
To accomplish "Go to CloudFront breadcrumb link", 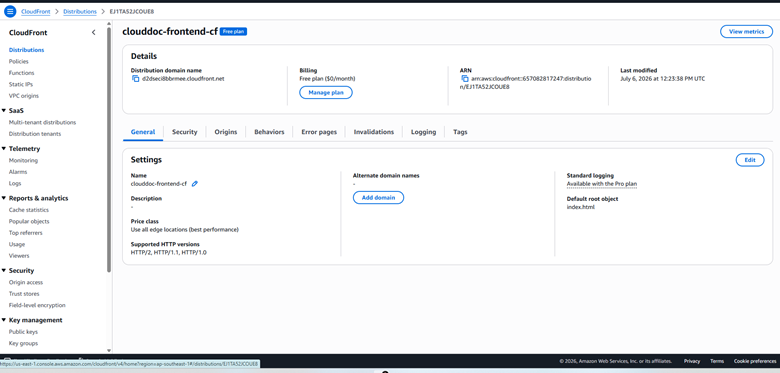I will point(36,11).
